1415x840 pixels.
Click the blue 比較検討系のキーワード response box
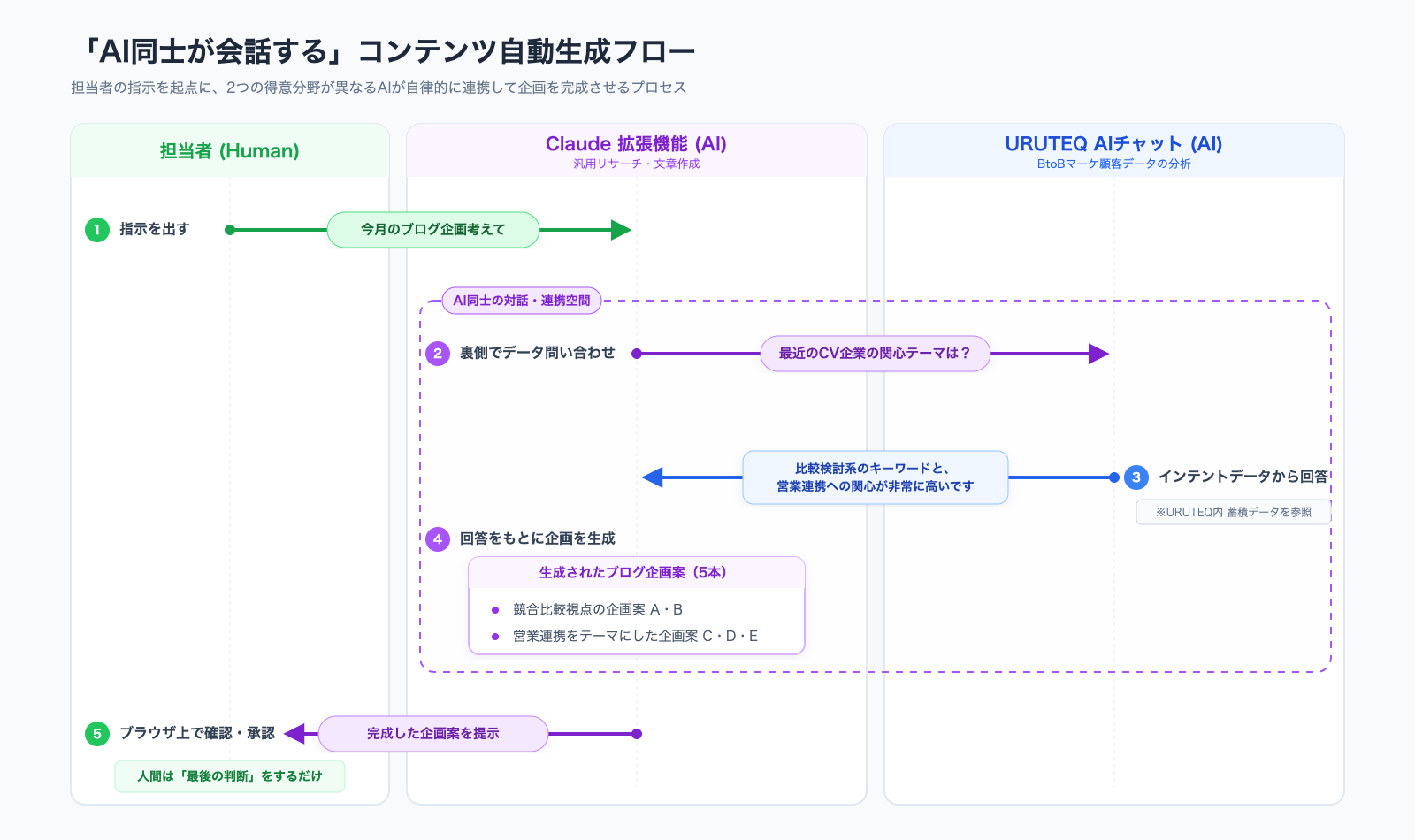[x=875, y=477]
